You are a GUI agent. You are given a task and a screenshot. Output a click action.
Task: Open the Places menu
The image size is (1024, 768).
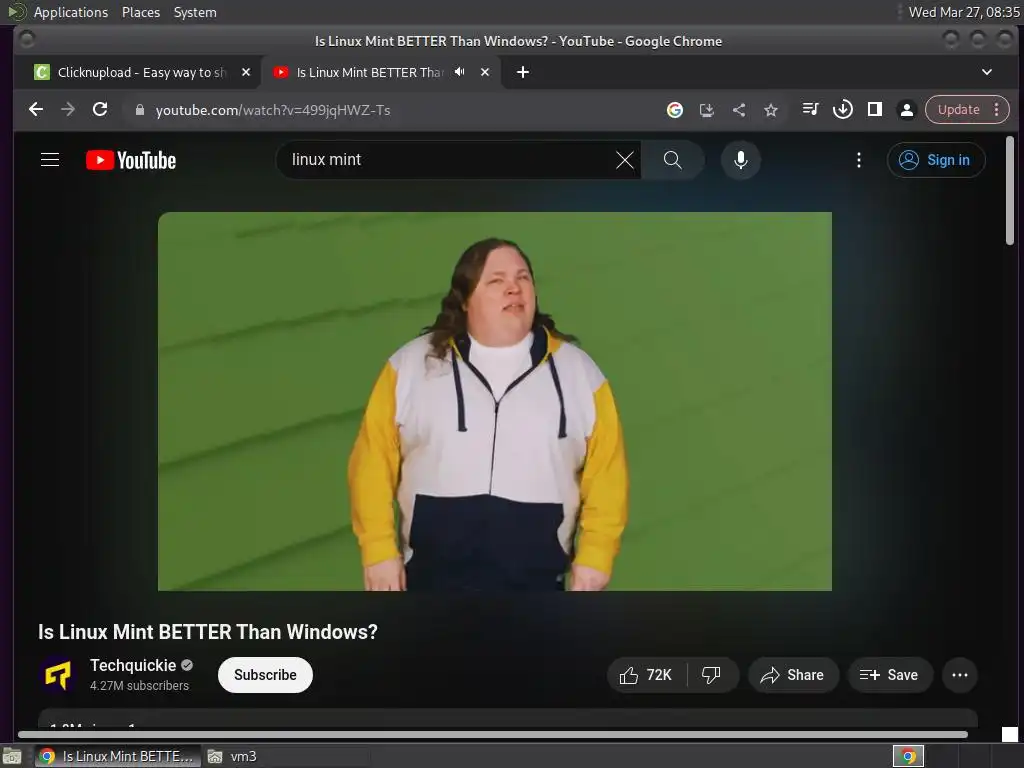[141, 12]
